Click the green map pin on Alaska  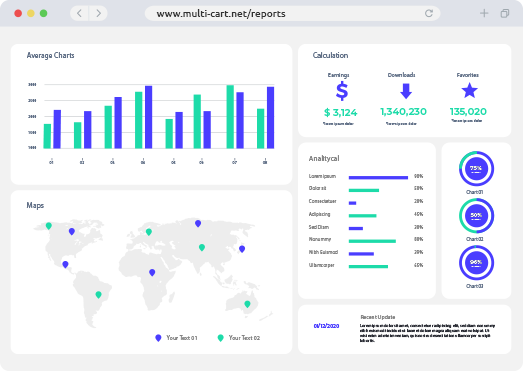tap(49, 226)
